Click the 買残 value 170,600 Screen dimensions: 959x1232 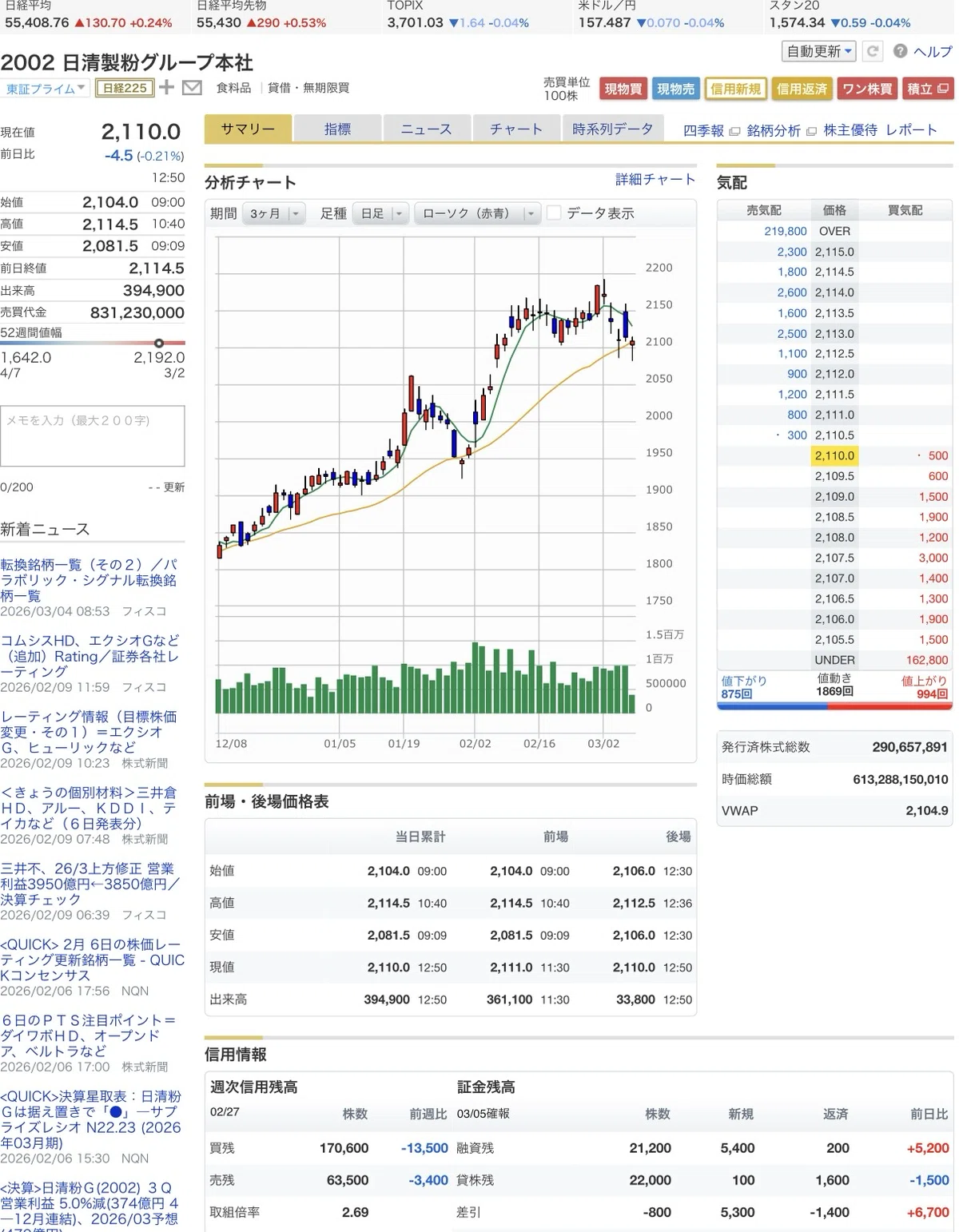(344, 1148)
